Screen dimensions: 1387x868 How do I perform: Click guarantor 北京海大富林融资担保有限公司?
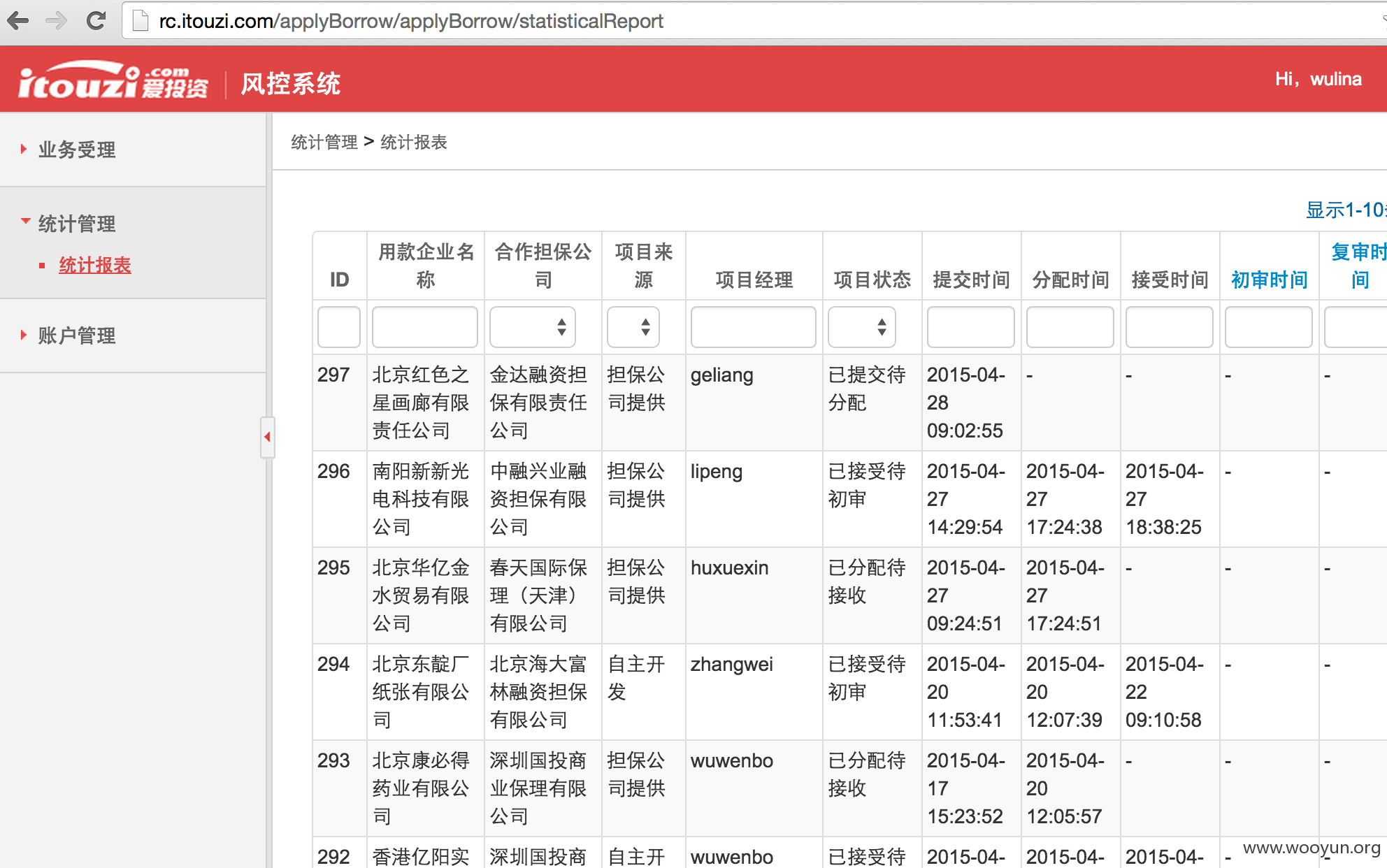538,693
